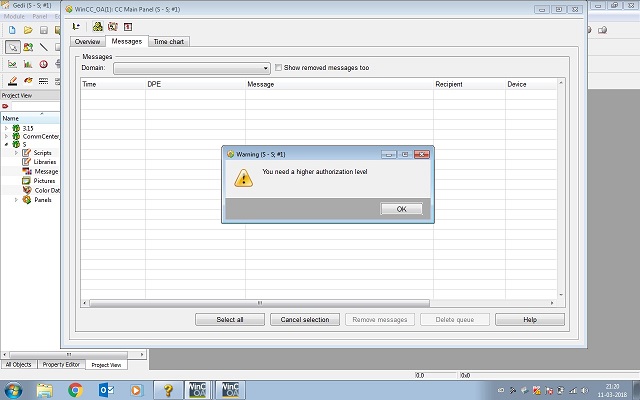The image size is (640, 400).
Task: Select the Pictures item in project tree
Action: [45, 181]
